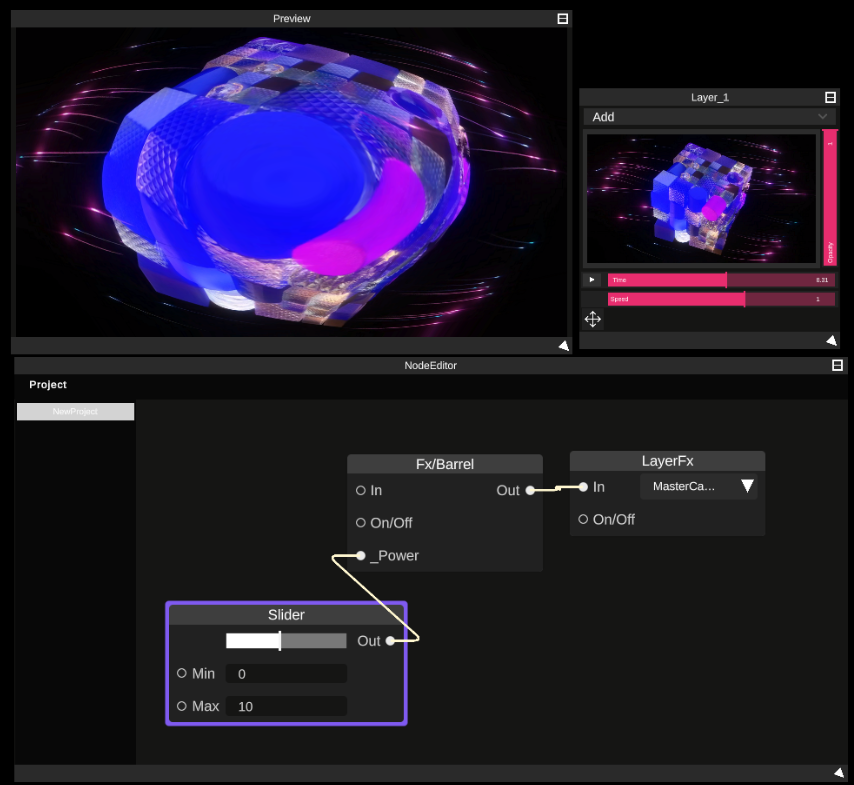Click the Preview panel layout icon

(x=562, y=18)
